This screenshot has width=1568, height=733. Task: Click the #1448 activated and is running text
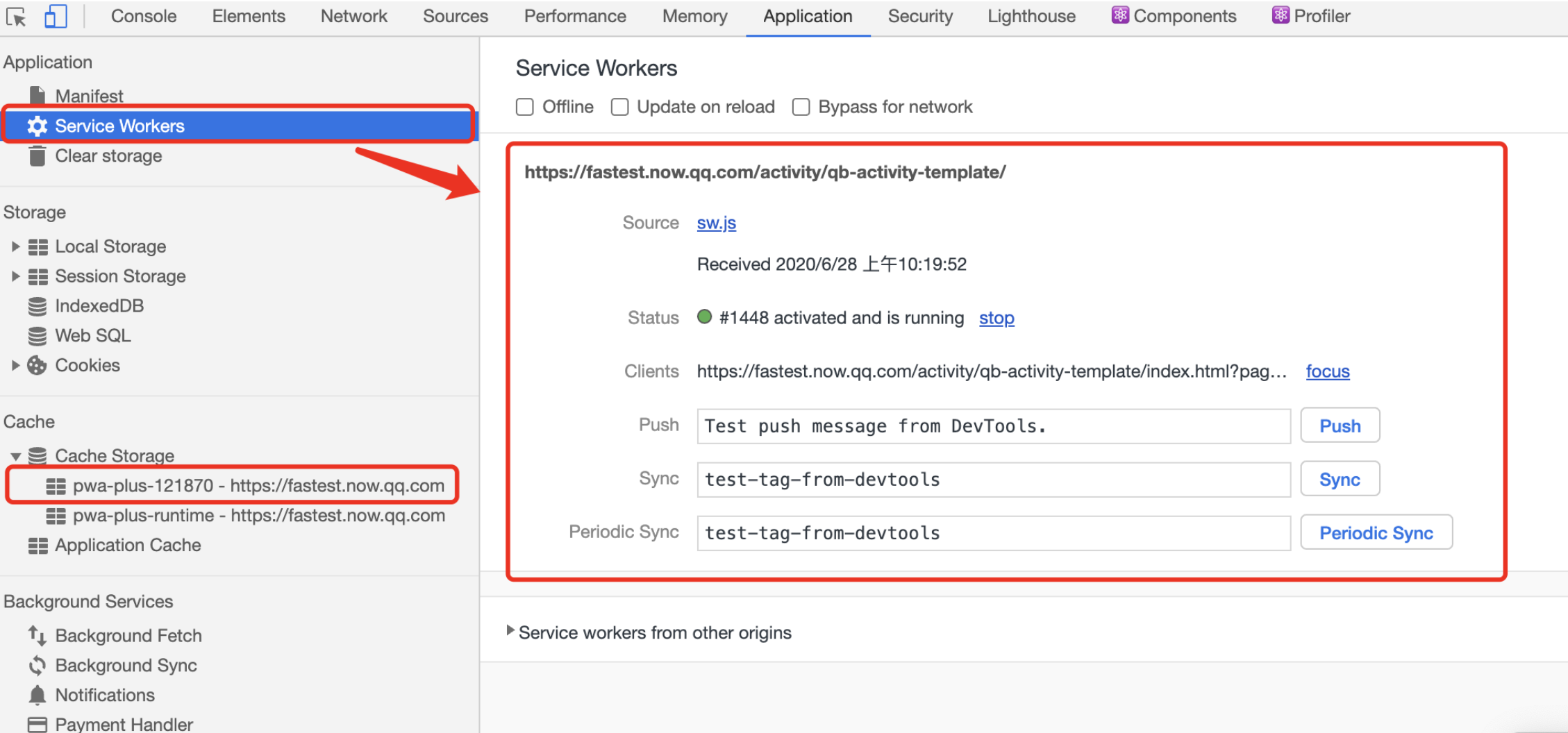coord(842,318)
